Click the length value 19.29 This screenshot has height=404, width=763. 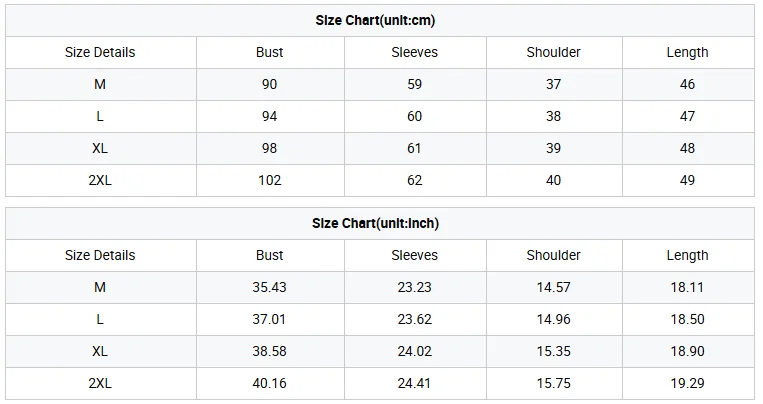pos(687,383)
